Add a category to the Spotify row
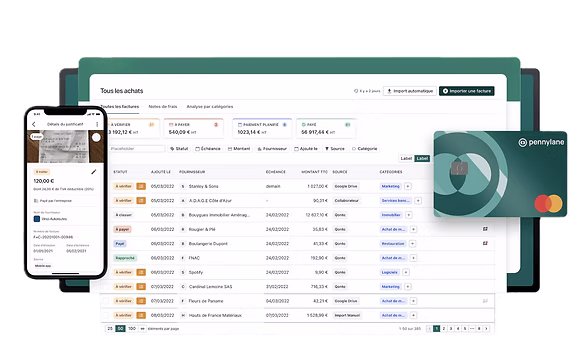The width and height of the screenshot is (584, 364). [406, 272]
